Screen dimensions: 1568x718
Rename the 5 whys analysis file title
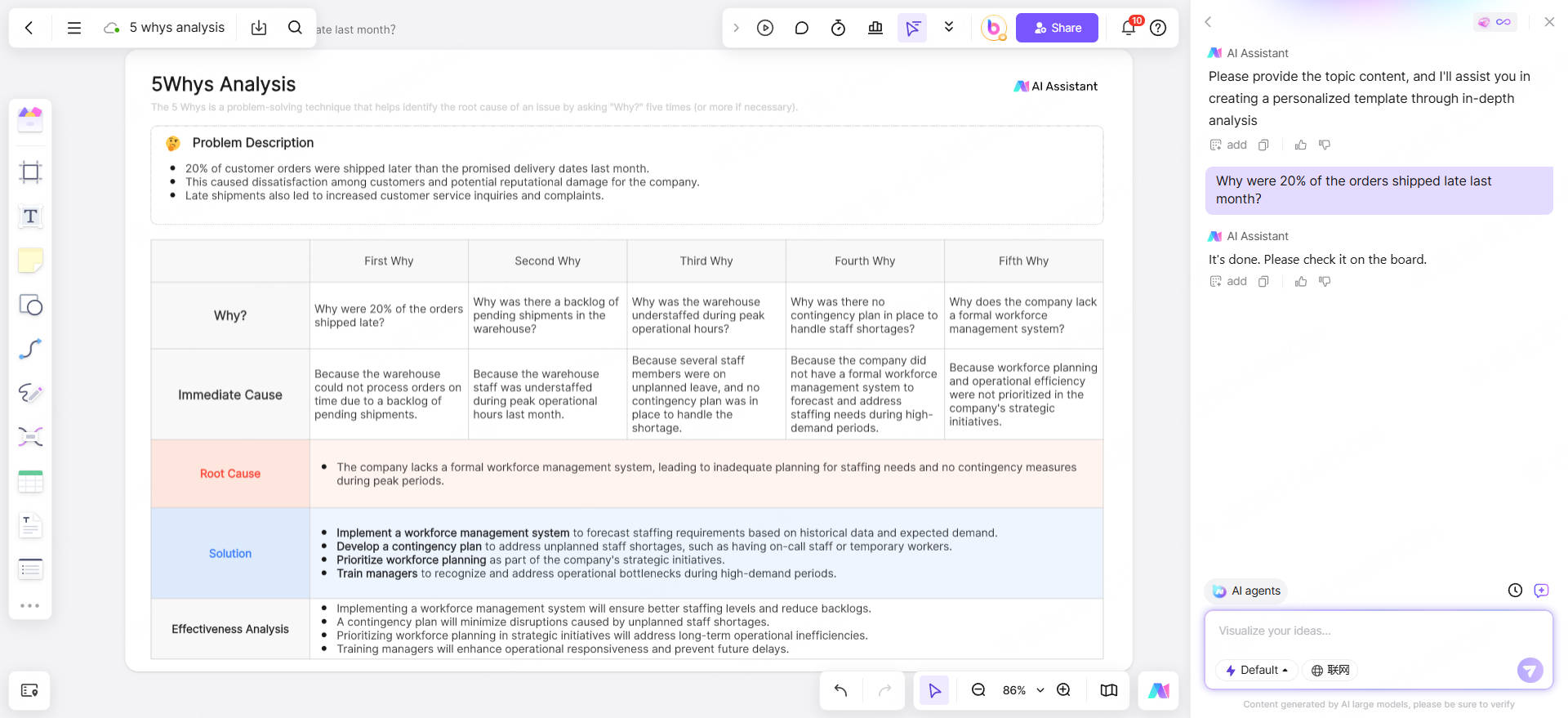click(176, 28)
